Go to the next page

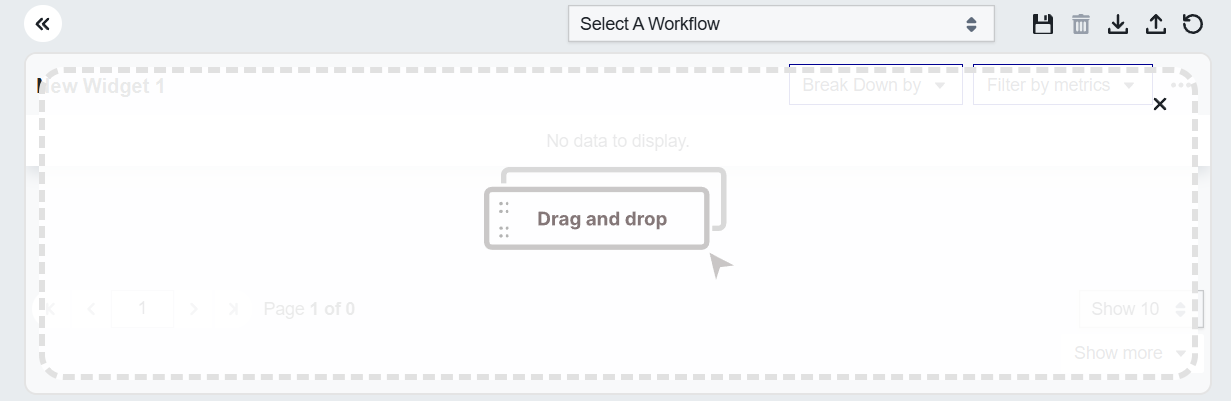(194, 309)
